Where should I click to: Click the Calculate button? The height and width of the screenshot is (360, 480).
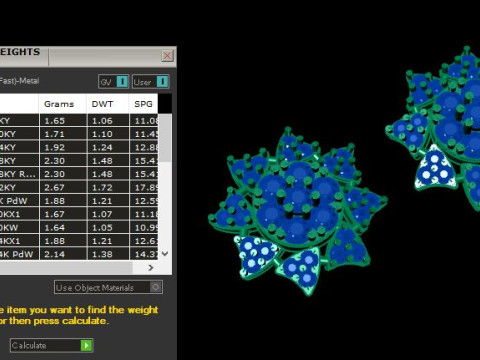[x=52, y=345]
